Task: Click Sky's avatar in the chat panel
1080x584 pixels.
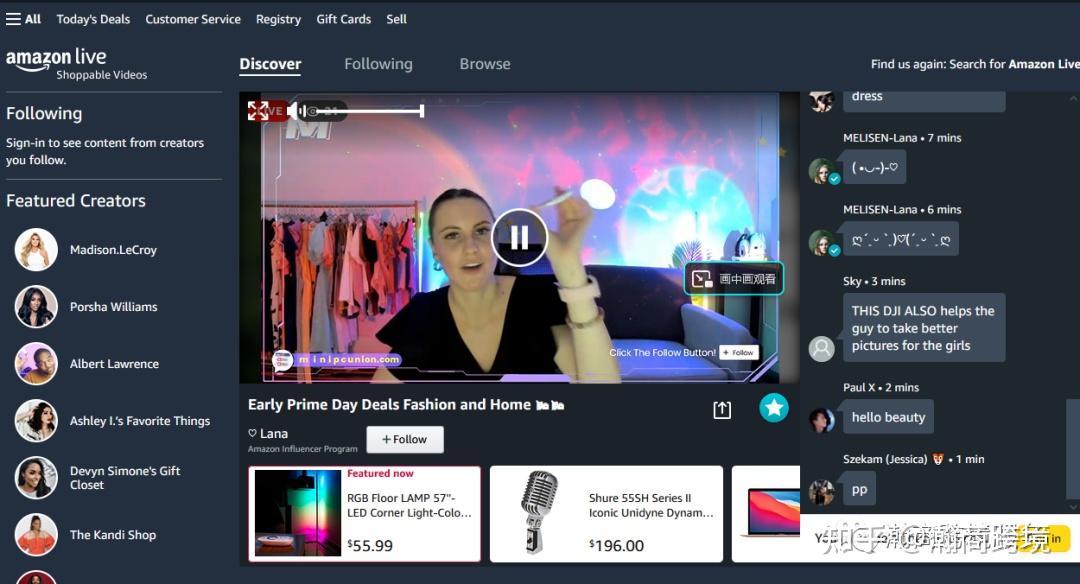Action: 821,348
